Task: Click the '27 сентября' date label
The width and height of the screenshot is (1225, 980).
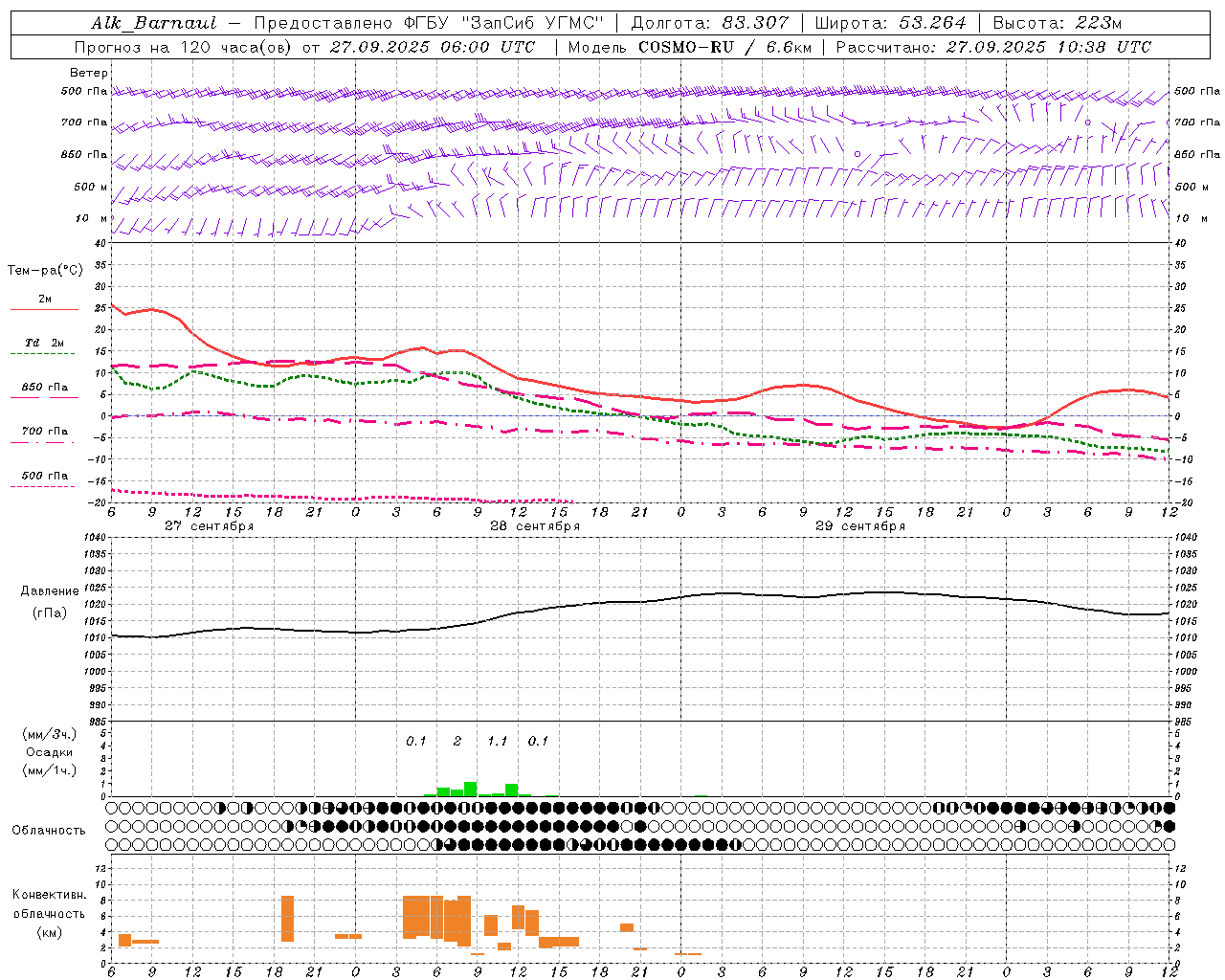Action: point(209,526)
